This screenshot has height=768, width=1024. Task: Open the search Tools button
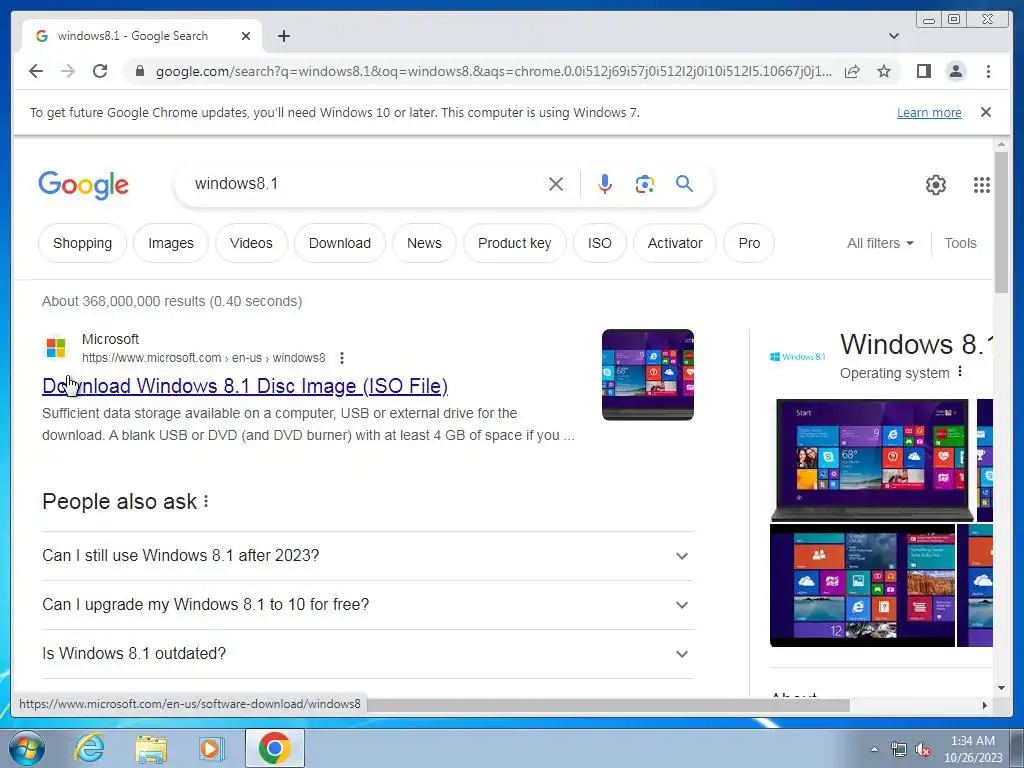(960, 243)
